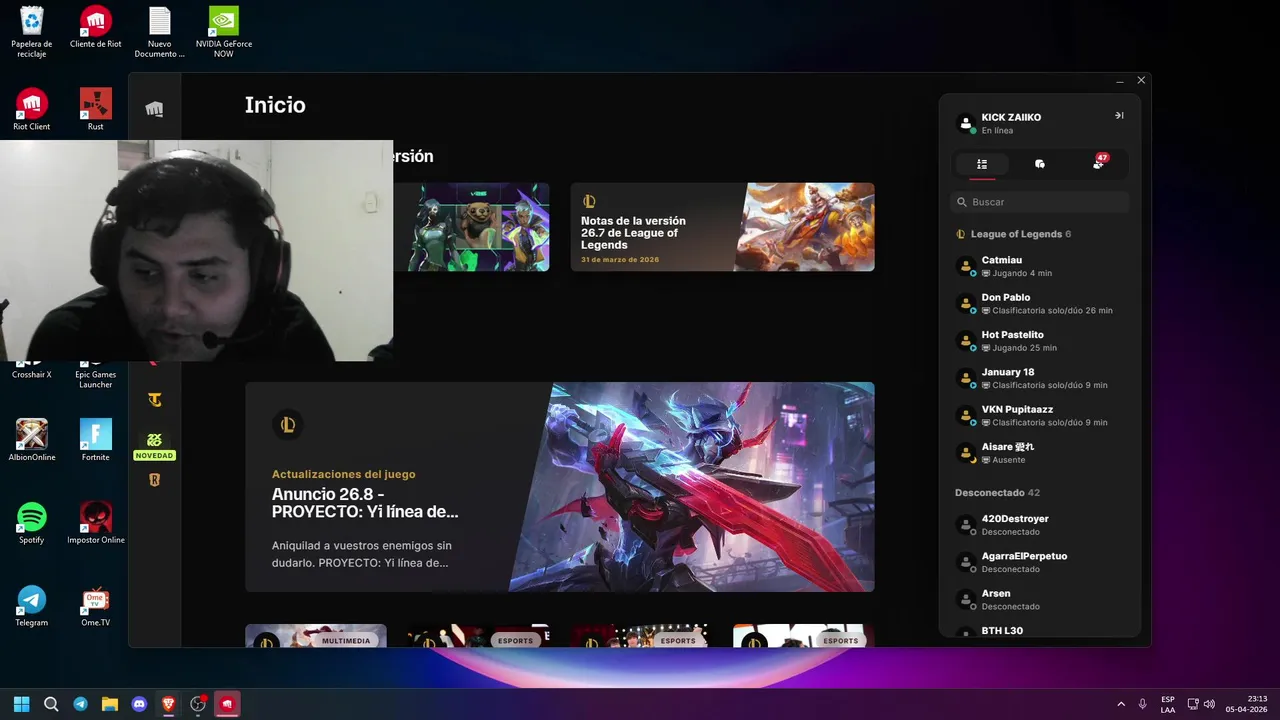
Task: Open the Windows Start menu
Action: [x=21, y=704]
